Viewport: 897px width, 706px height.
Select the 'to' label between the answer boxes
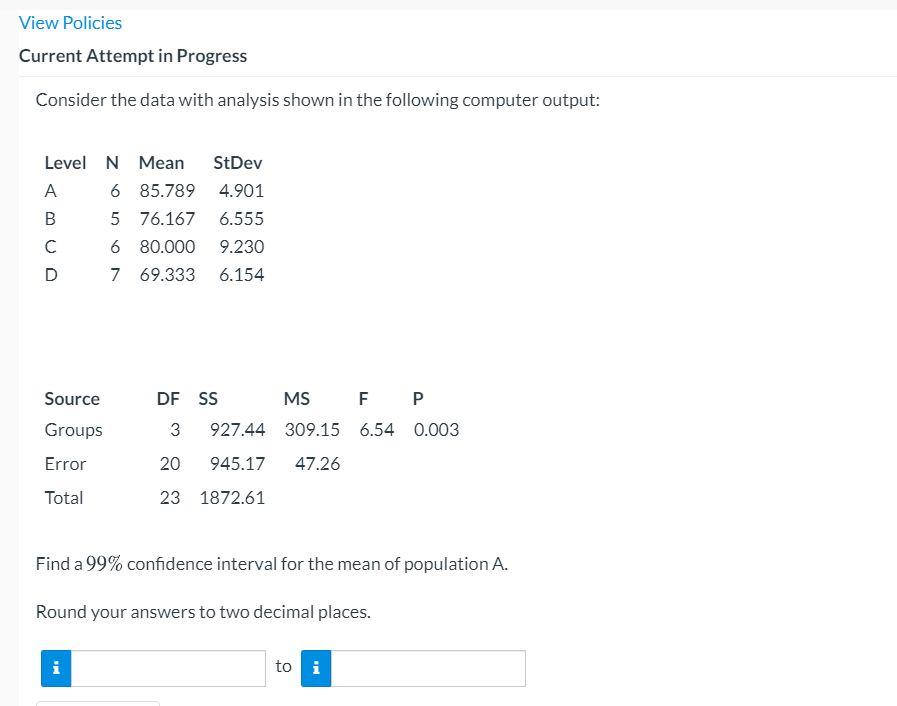click(x=283, y=666)
